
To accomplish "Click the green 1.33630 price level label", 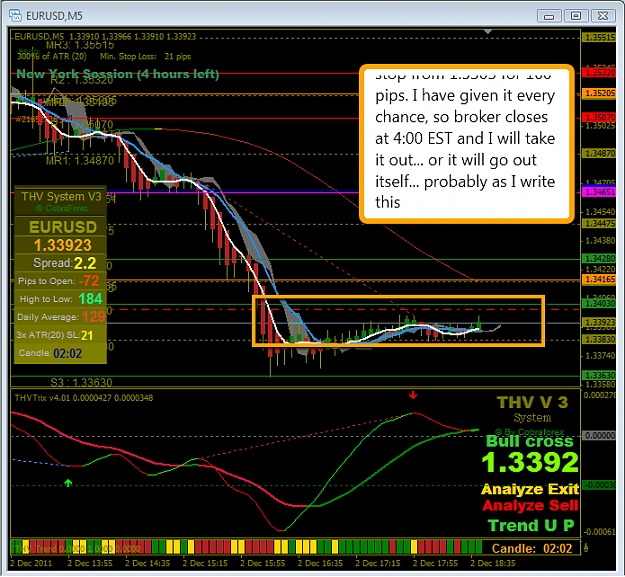I will [599, 375].
